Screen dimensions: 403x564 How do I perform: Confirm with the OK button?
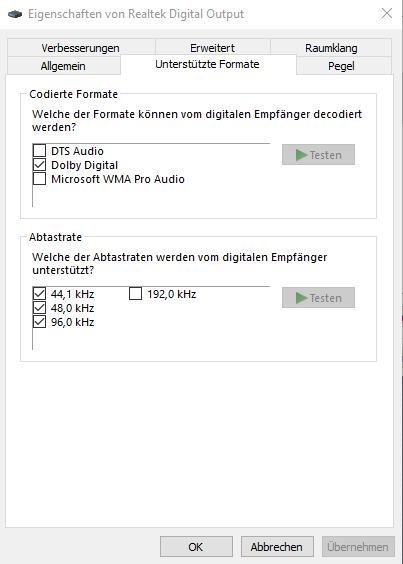196,547
